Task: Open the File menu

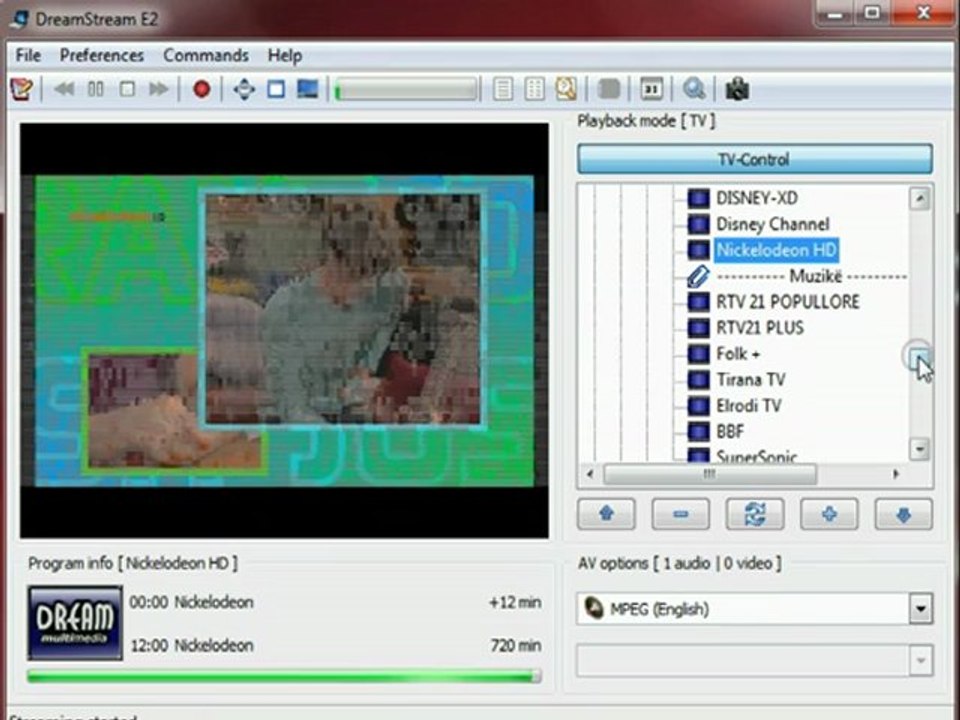Action: [x=28, y=55]
